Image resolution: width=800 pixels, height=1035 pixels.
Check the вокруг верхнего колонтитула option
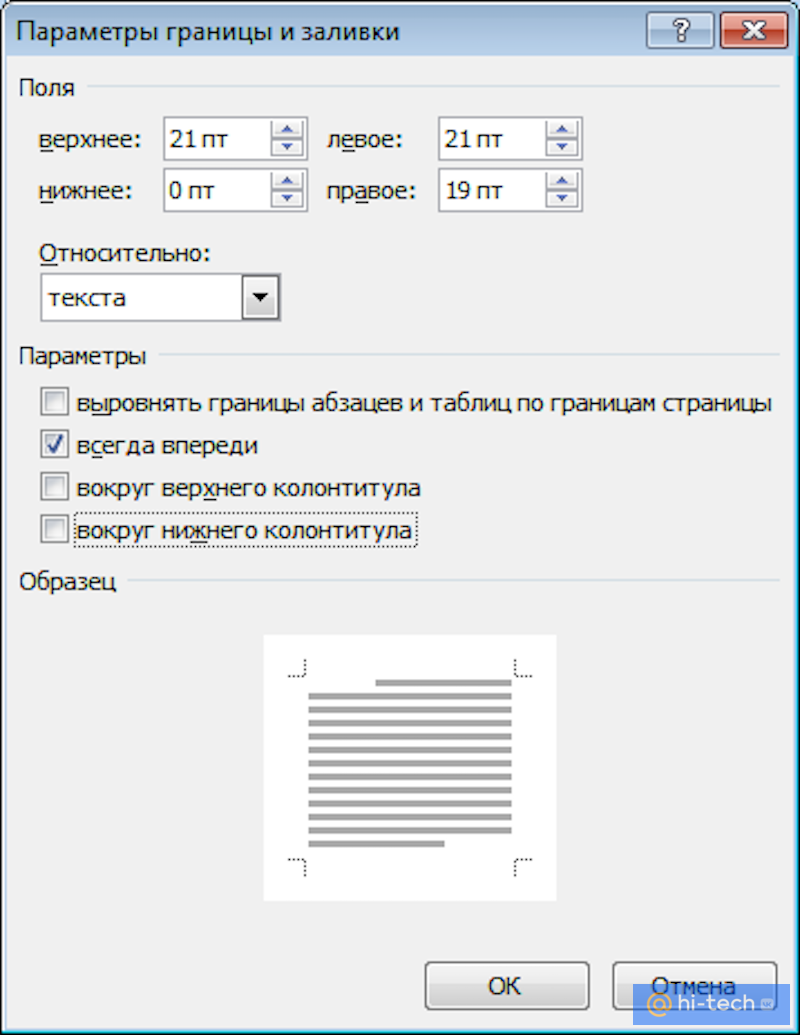54,487
